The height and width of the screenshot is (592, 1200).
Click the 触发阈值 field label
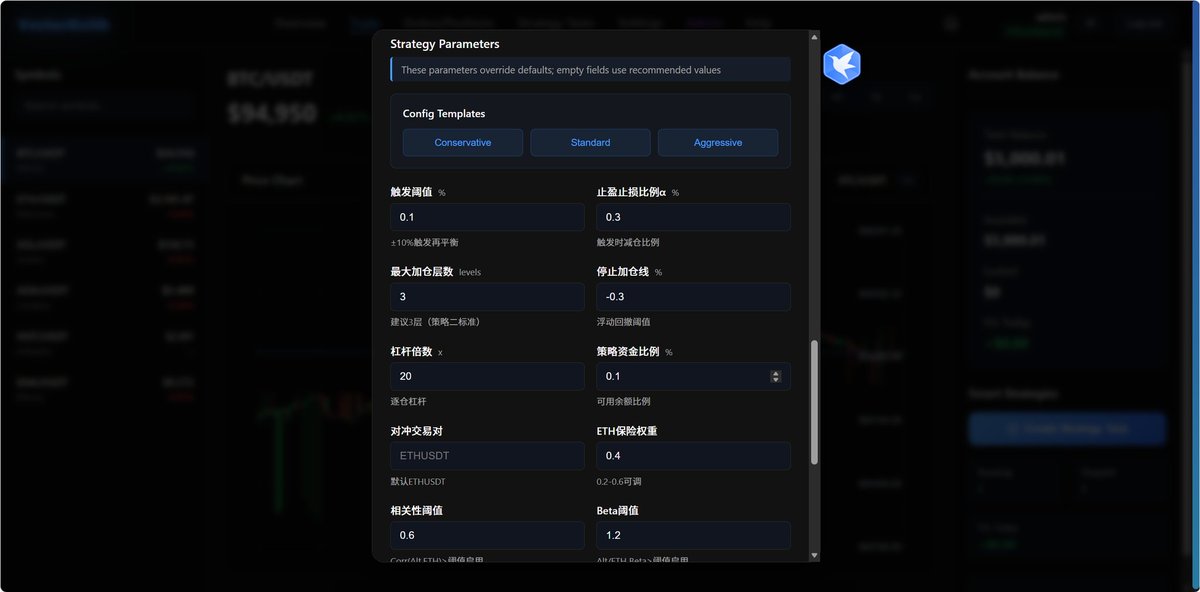coord(411,191)
